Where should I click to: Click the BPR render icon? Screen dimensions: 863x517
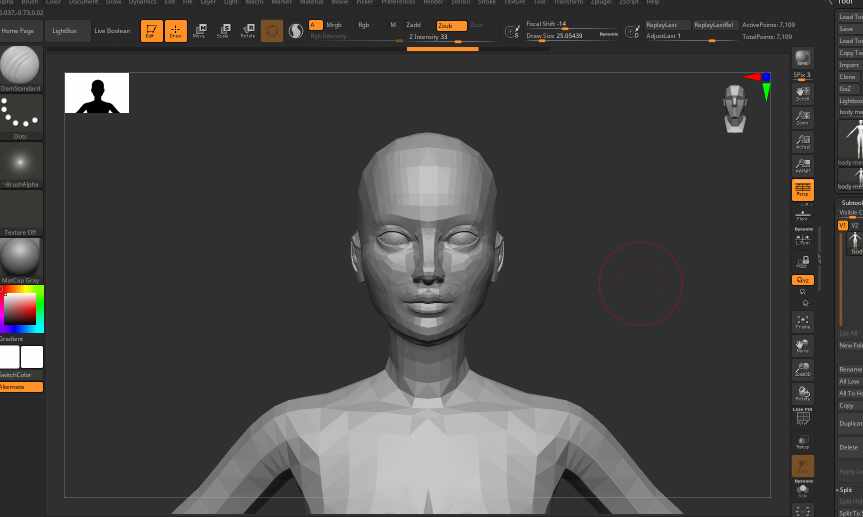click(x=802, y=59)
